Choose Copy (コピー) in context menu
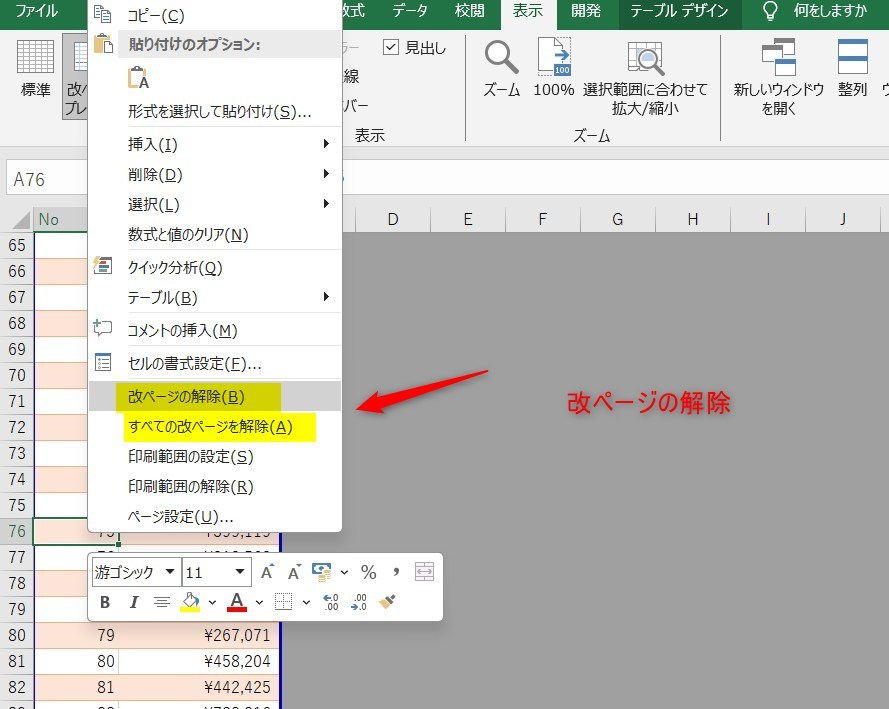Image resolution: width=889 pixels, height=709 pixels. pyautogui.click(x=215, y=15)
